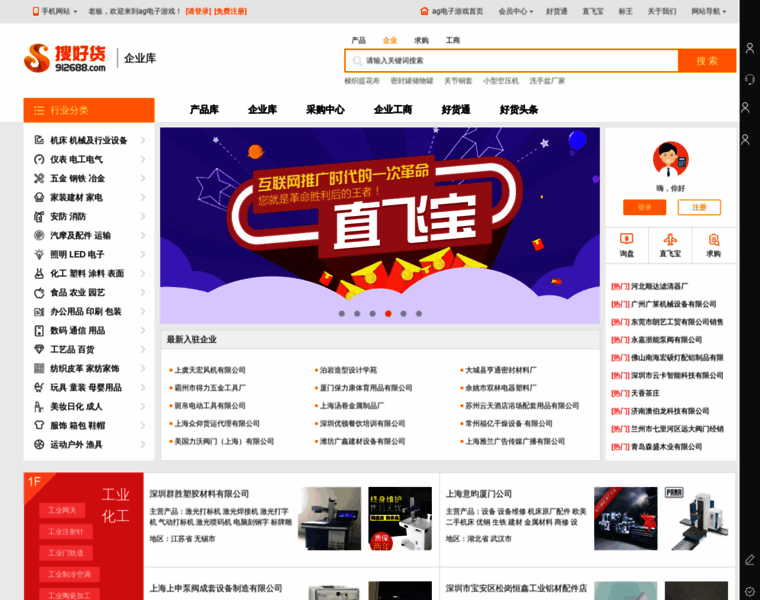
Task: Click the icon beside 安防 消防
Action: tap(39, 216)
